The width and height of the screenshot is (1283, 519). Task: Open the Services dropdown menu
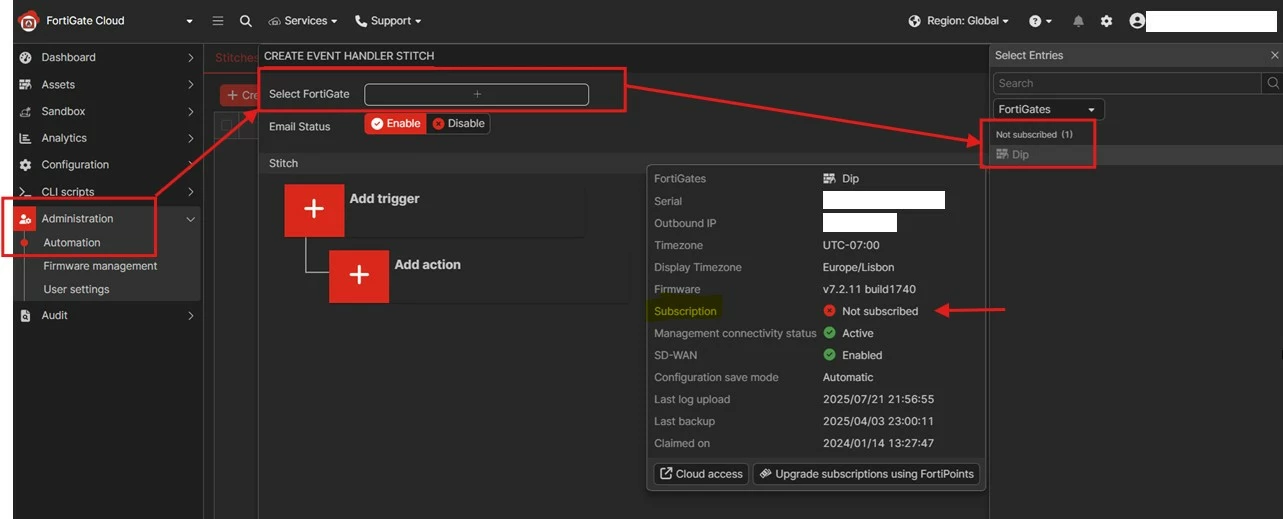(x=303, y=21)
